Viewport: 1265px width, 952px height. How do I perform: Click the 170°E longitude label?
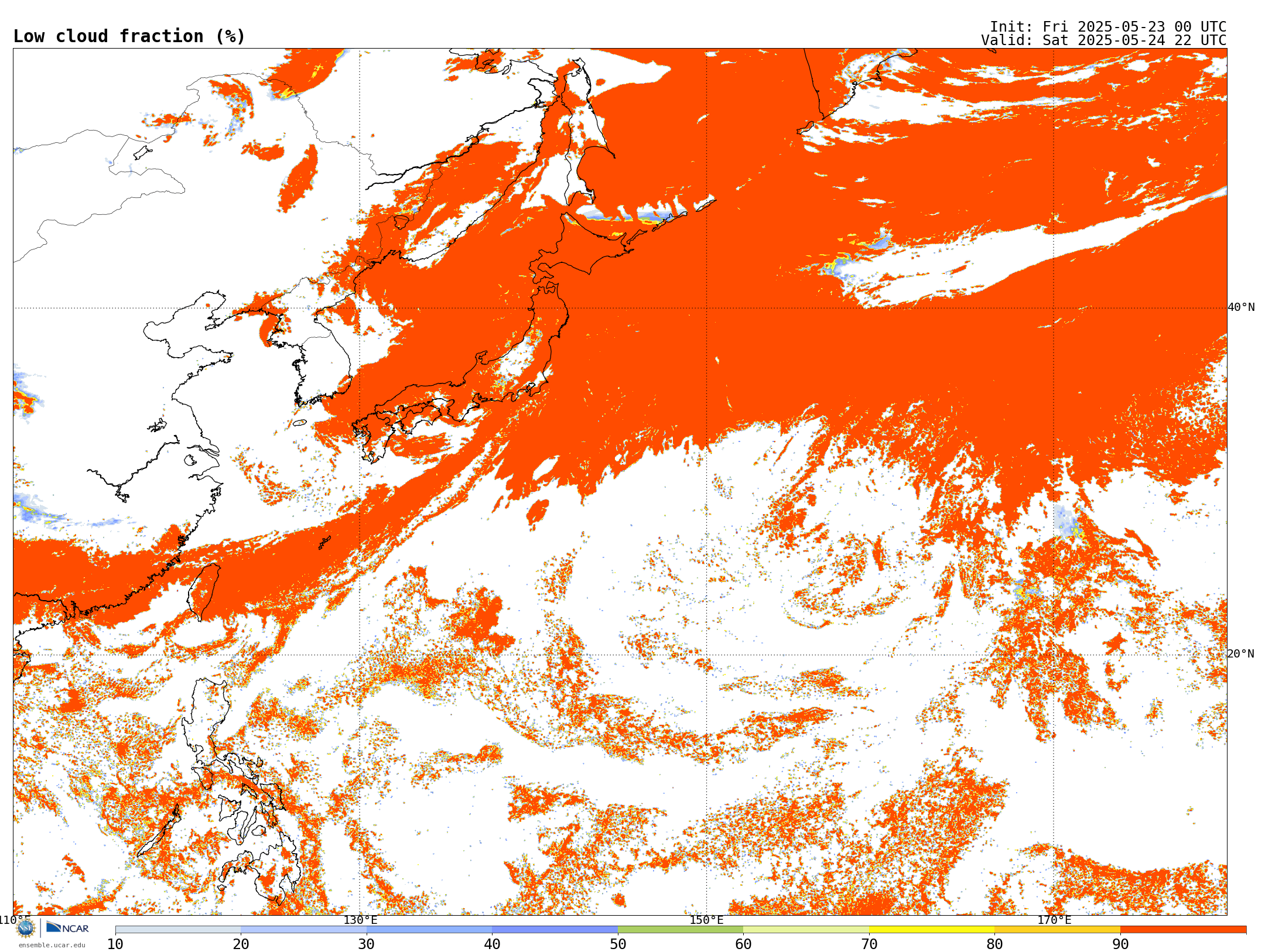[1054, 920]
